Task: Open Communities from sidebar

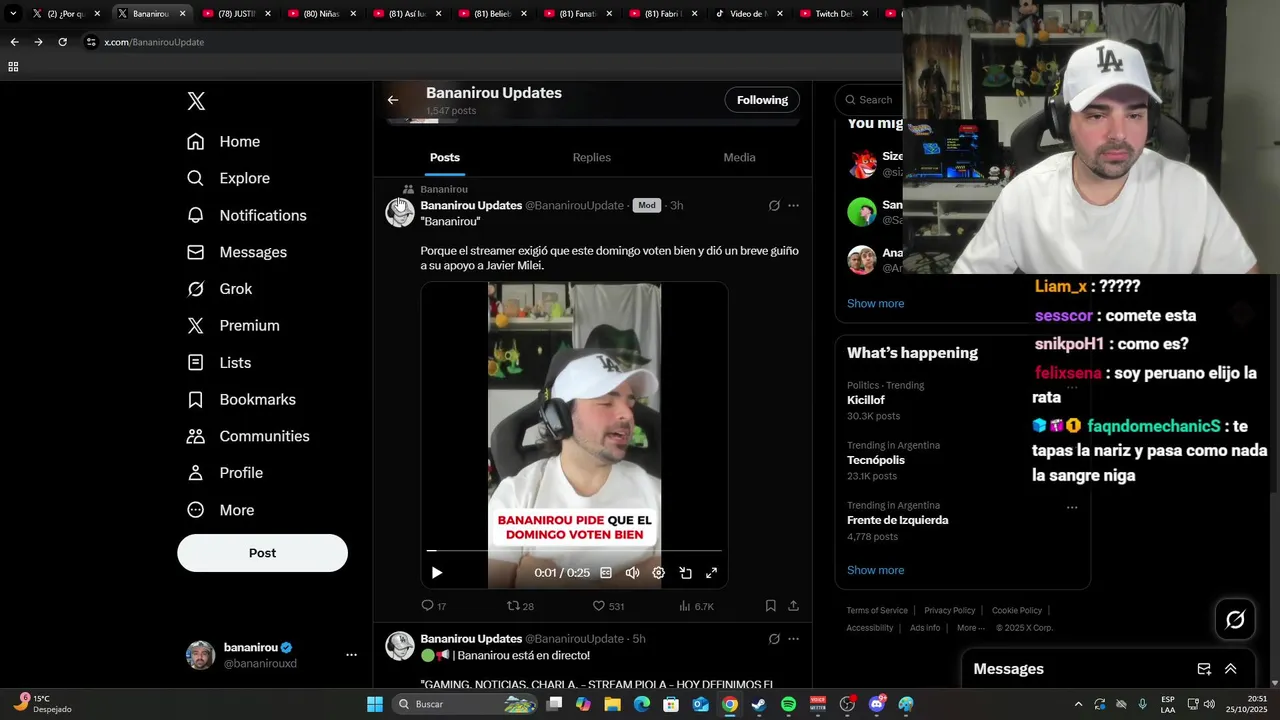Action: point(249,436)
